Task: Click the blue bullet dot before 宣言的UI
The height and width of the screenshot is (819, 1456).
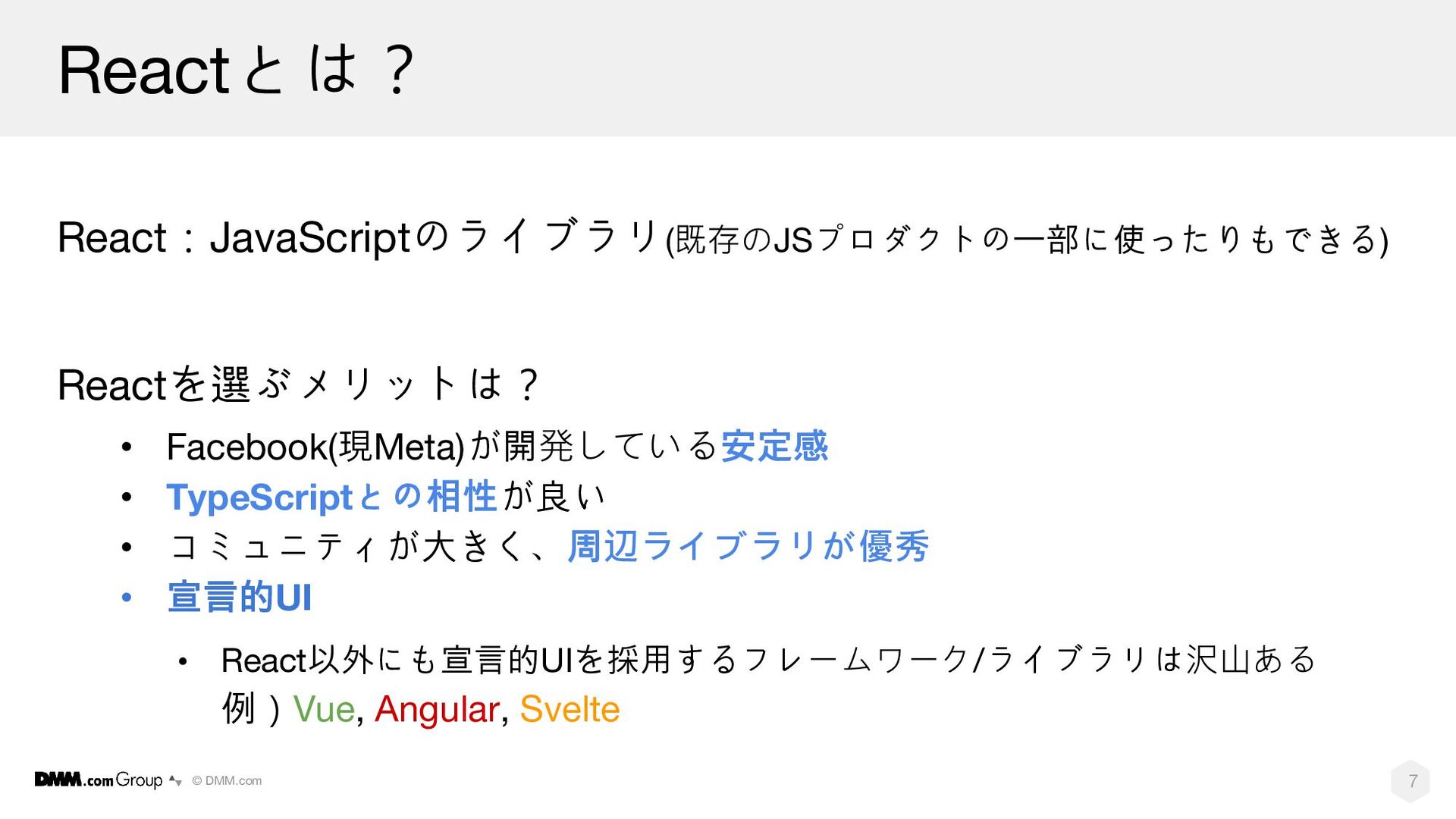Action: tap(127, 598)
